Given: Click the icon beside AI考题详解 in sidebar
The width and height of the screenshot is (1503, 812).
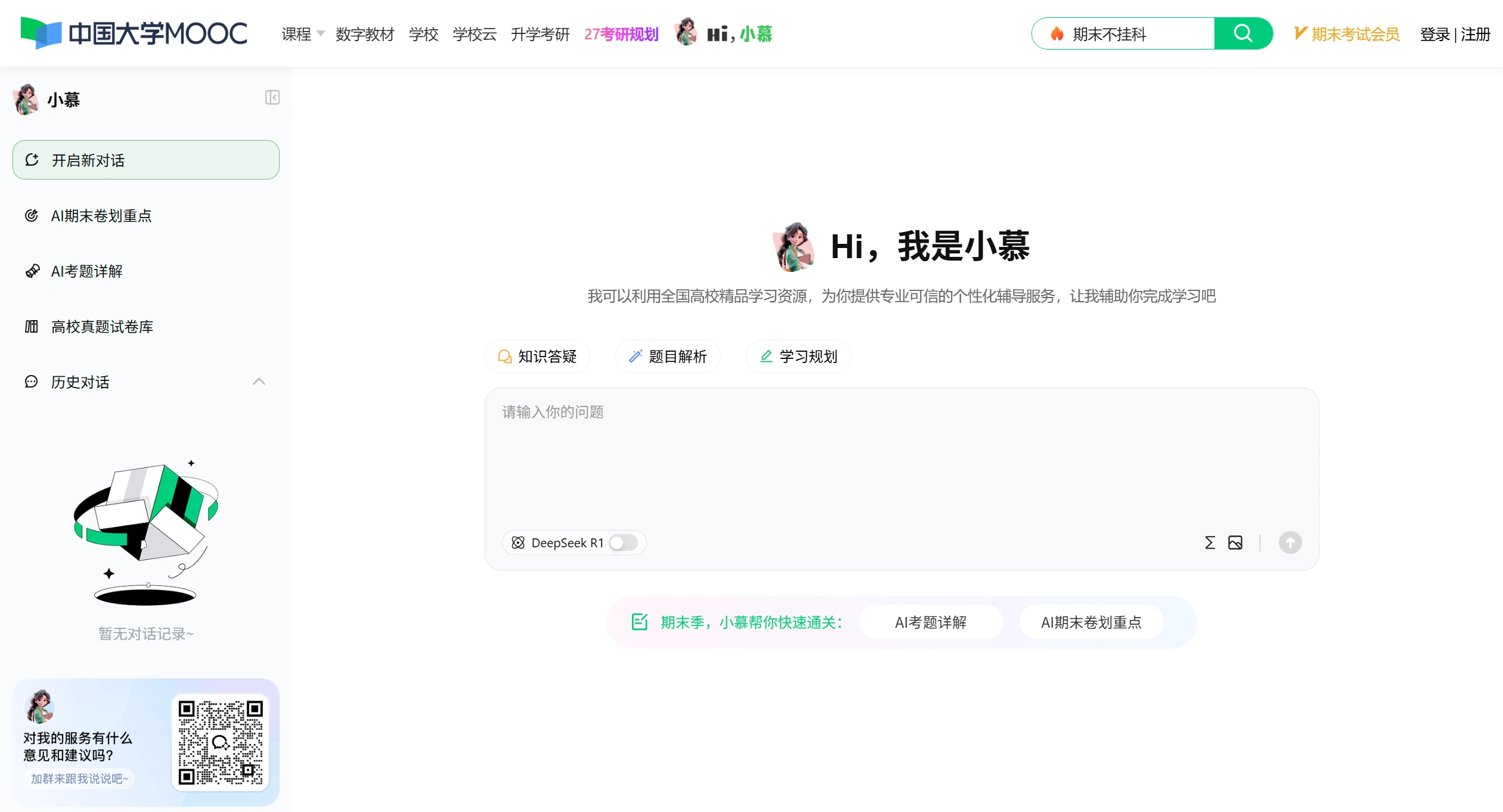Looking at the screenshot, I should click(x=32, y=271).
